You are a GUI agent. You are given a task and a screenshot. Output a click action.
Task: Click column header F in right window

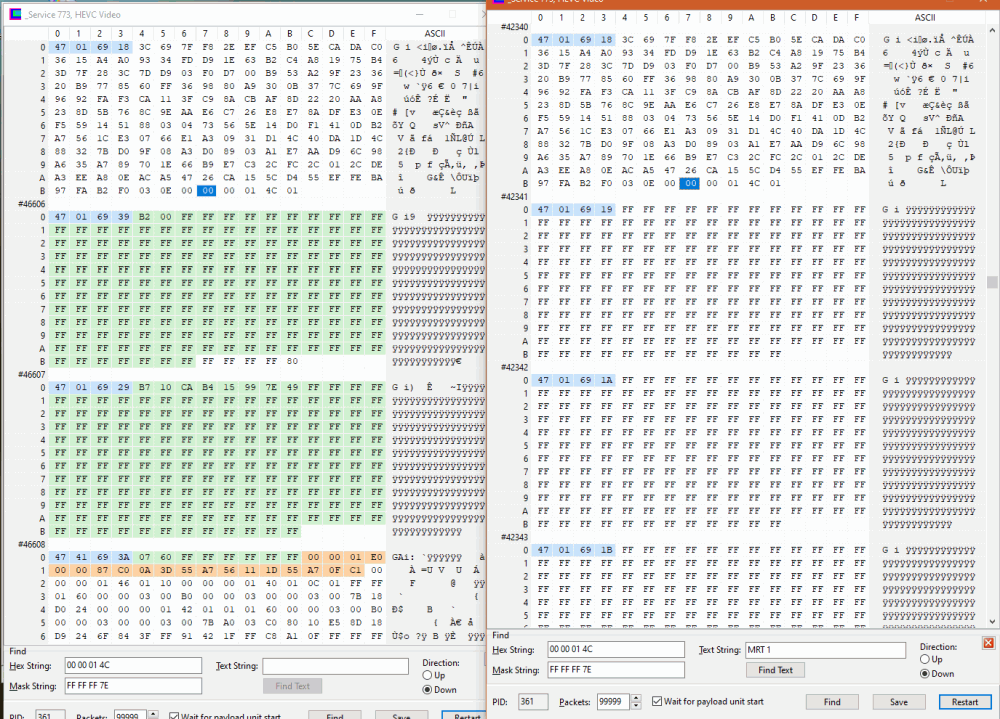[x=856, y=17]
